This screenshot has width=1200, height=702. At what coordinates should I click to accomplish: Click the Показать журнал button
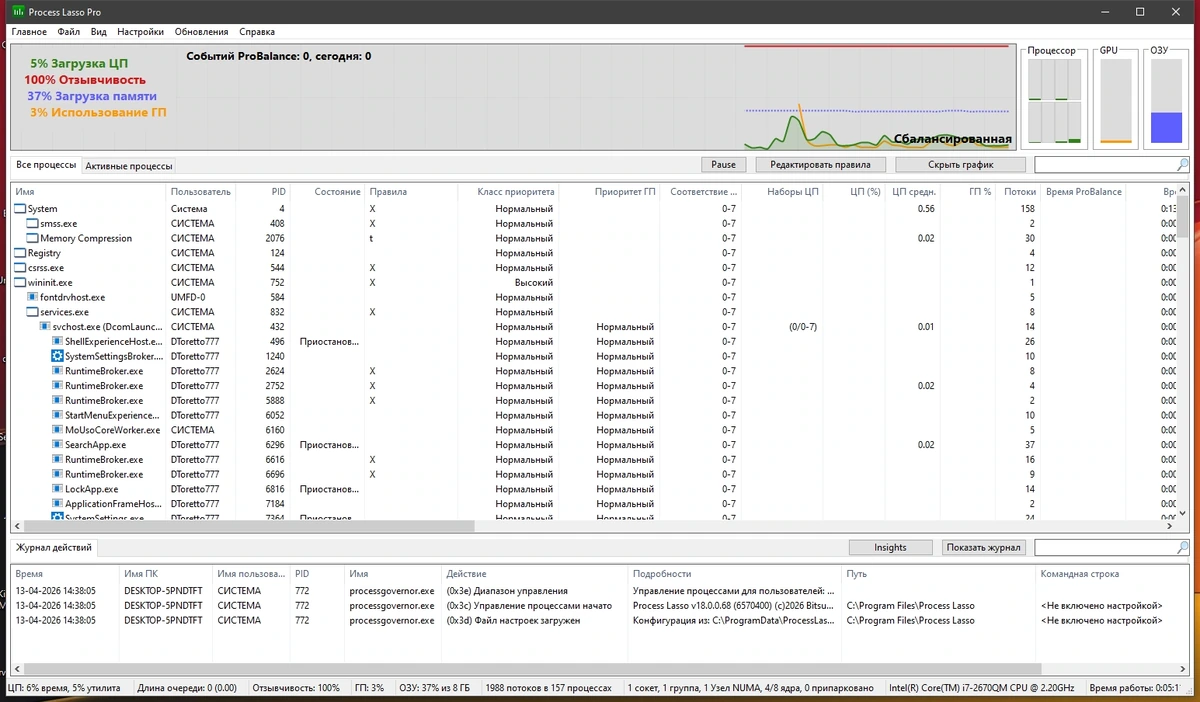(984, 548)
